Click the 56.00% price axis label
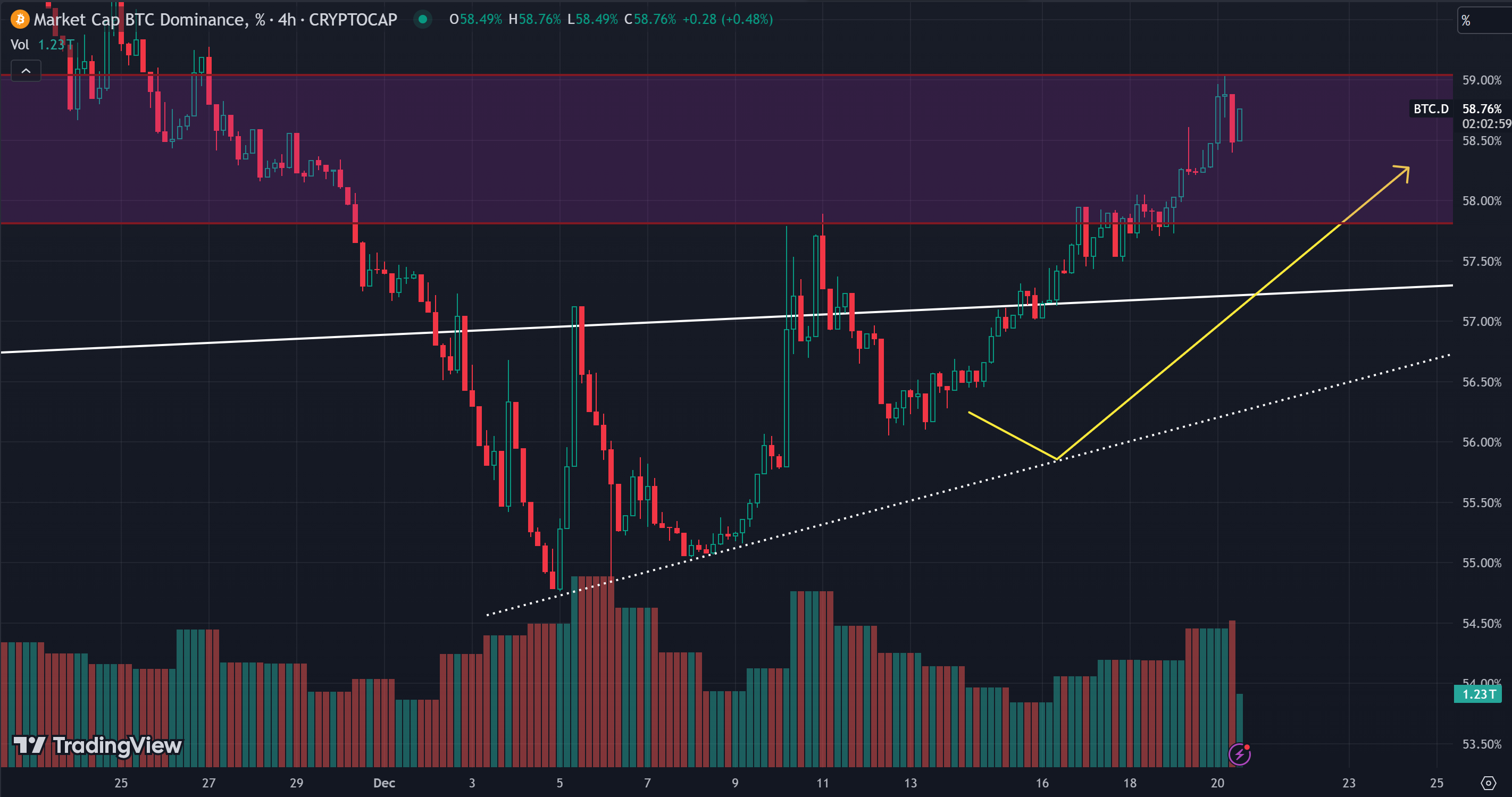 (1482, 442)
